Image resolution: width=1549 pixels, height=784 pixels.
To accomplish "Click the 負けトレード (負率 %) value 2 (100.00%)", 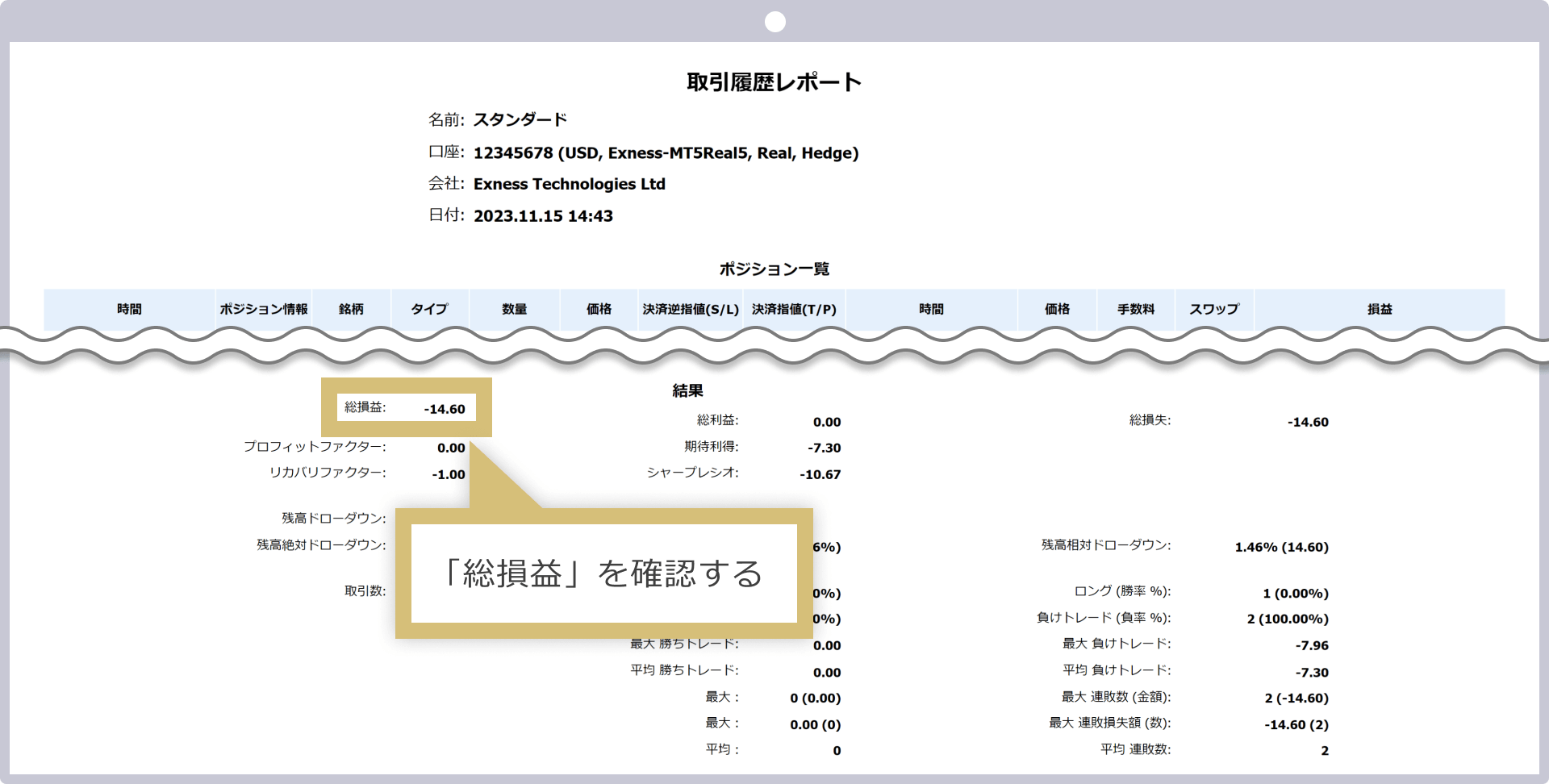I will [1288, 619].
